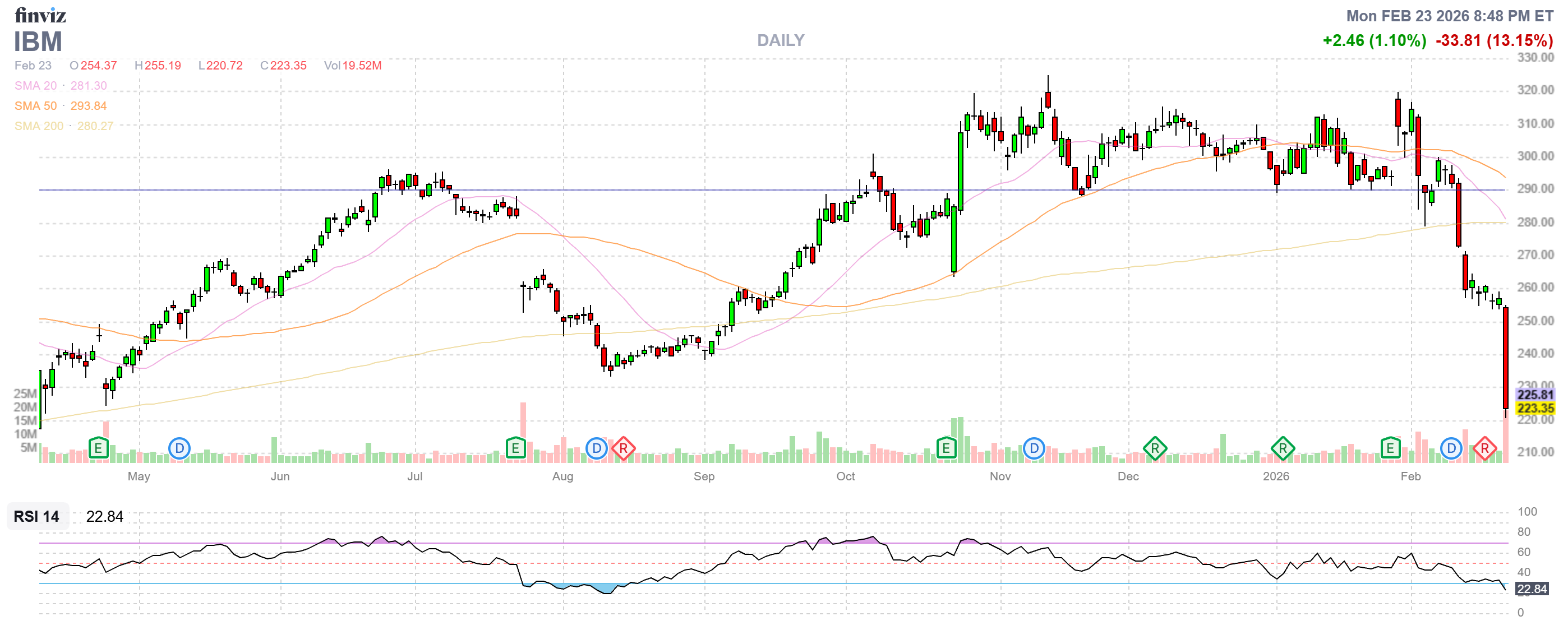Click the earnings E marker in late October
This screenshot has width=1568, height=630.
[946, 449]
